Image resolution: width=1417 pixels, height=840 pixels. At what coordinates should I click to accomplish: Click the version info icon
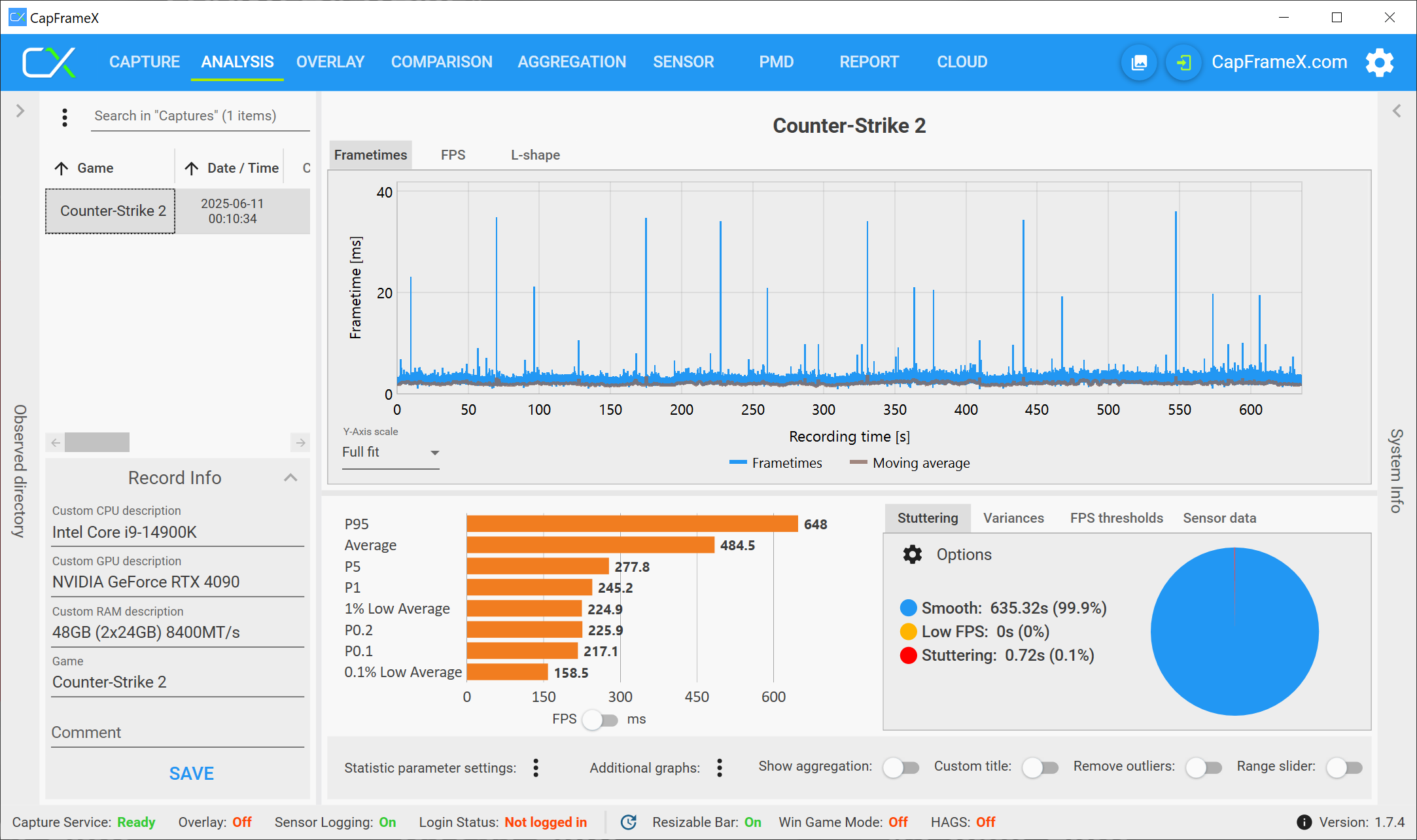click(1304, 822)
